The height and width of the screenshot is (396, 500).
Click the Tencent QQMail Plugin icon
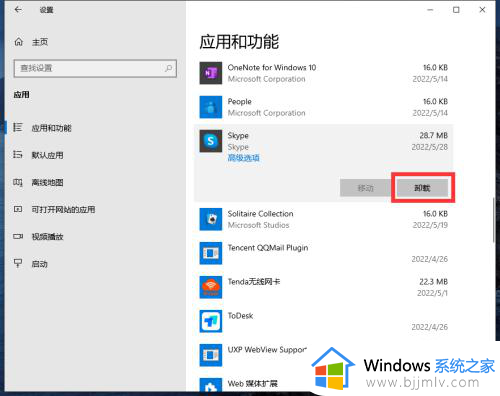(211, 253)
